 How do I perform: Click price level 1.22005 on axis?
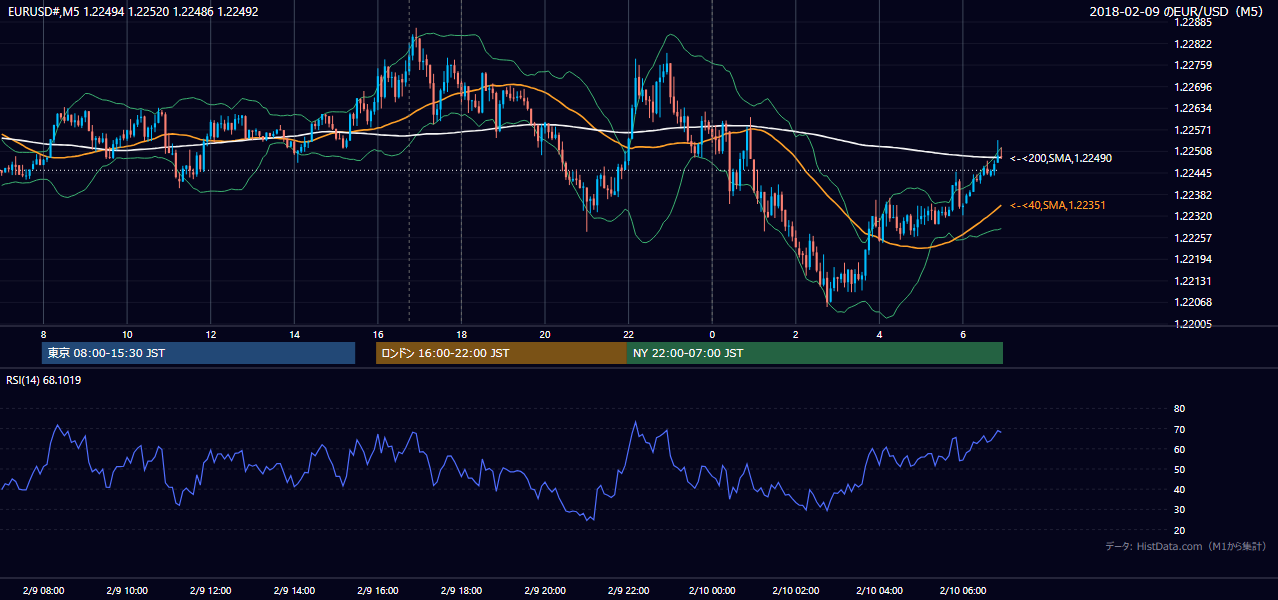(1193, 324)
